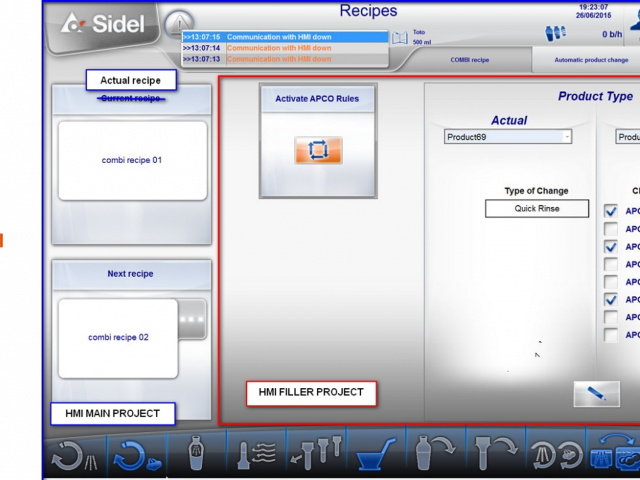Click the open book recipe icon
Viewport: 640px width, 480px height.
tap(400, 38)
